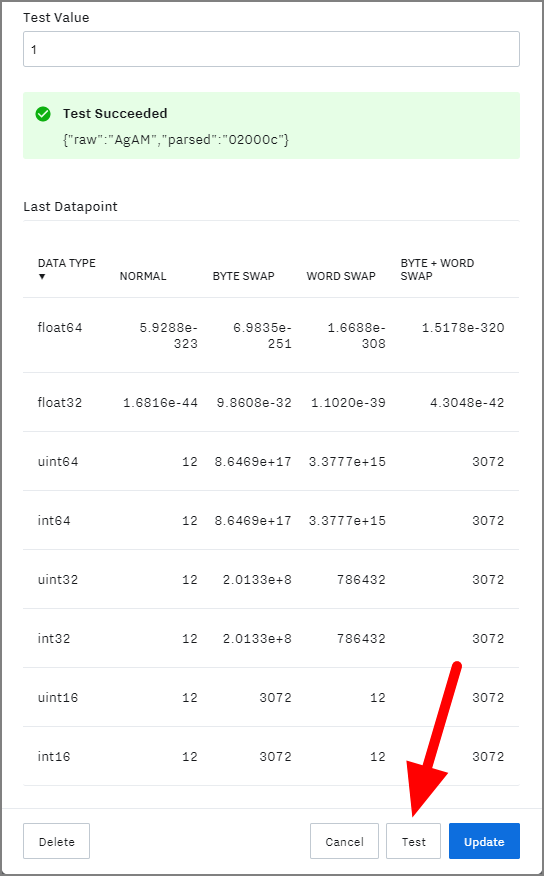Cancel the dialog

[x=344, y=841]
